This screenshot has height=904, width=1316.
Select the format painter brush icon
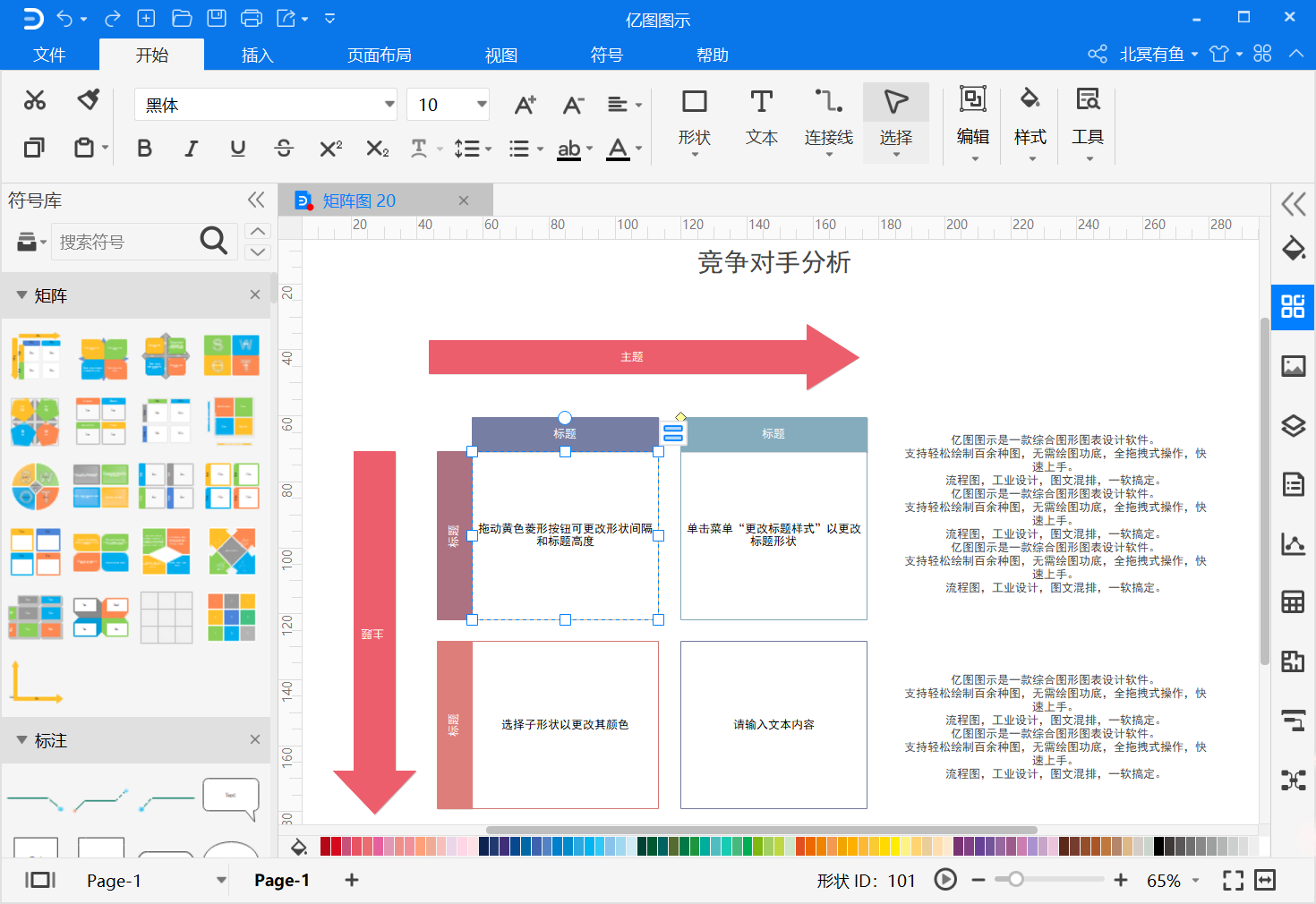(88, 99)
